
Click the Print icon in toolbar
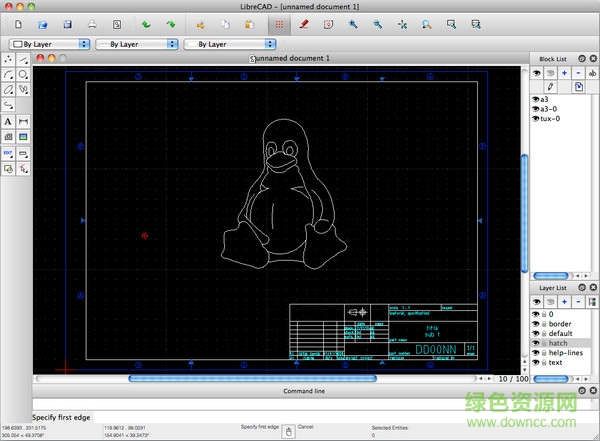(x=92, y=23)
